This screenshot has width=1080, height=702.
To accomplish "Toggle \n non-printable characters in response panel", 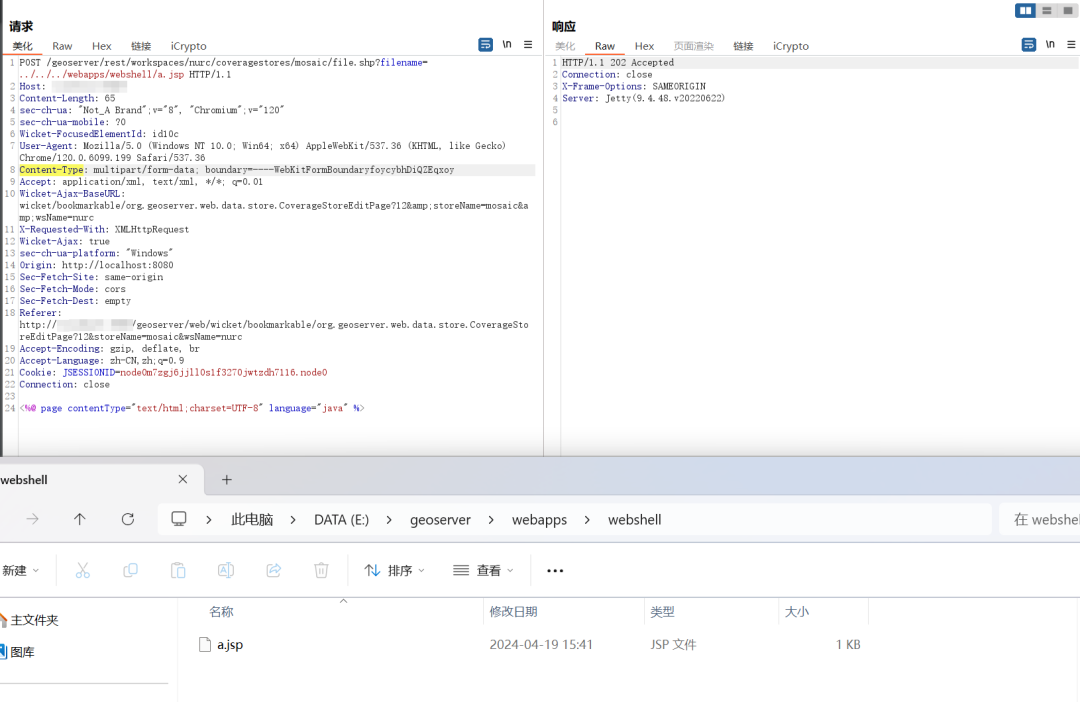I will [1050, 44].
